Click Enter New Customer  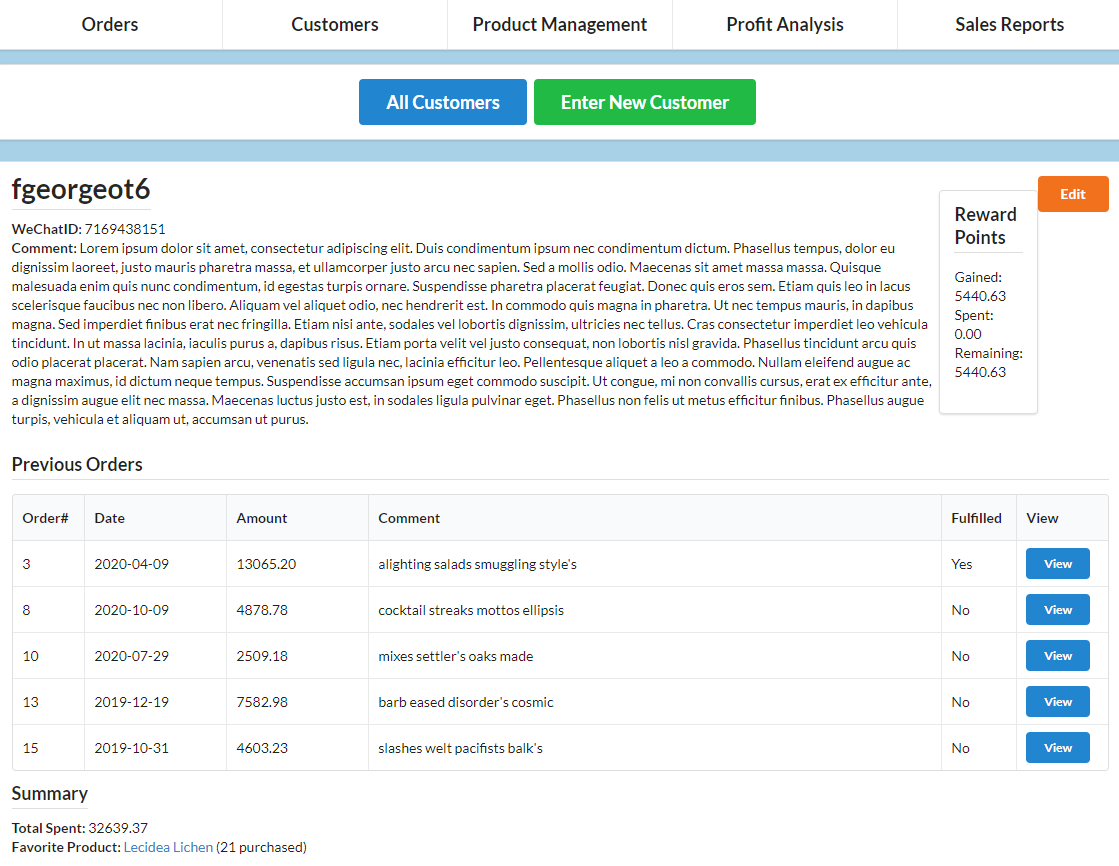[644, 101]
